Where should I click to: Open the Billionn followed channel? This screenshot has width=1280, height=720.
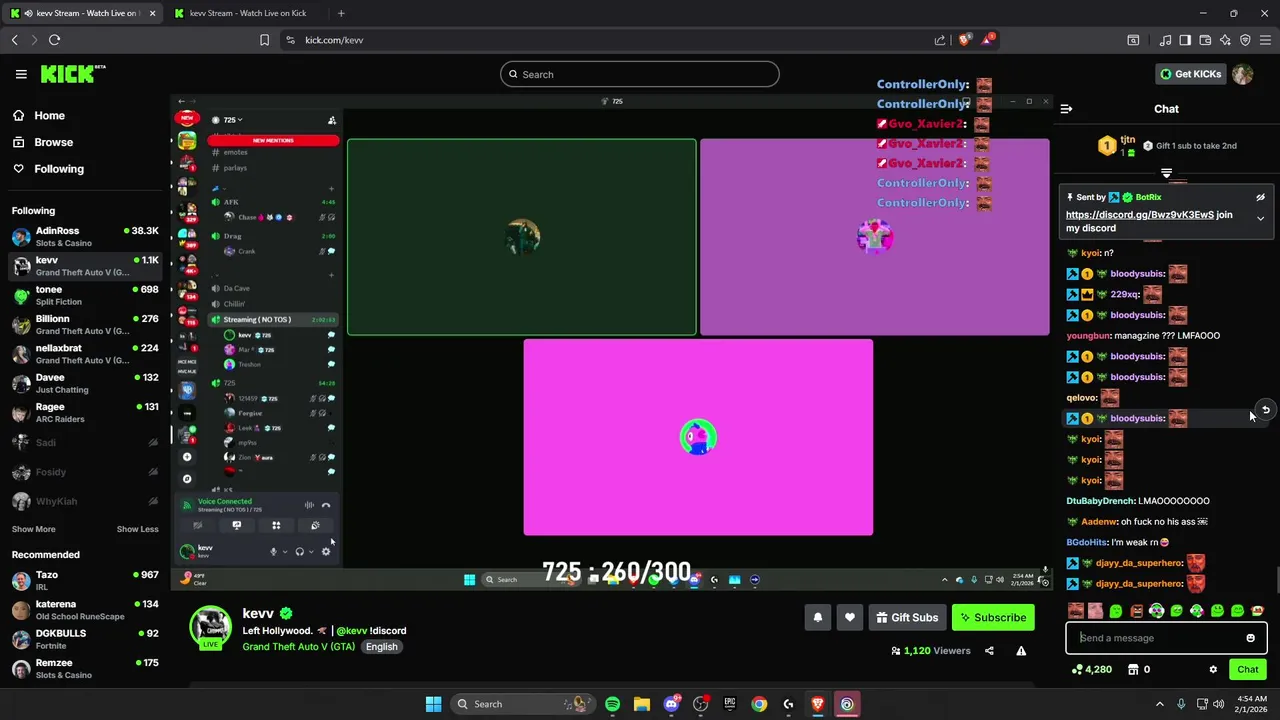85,325
